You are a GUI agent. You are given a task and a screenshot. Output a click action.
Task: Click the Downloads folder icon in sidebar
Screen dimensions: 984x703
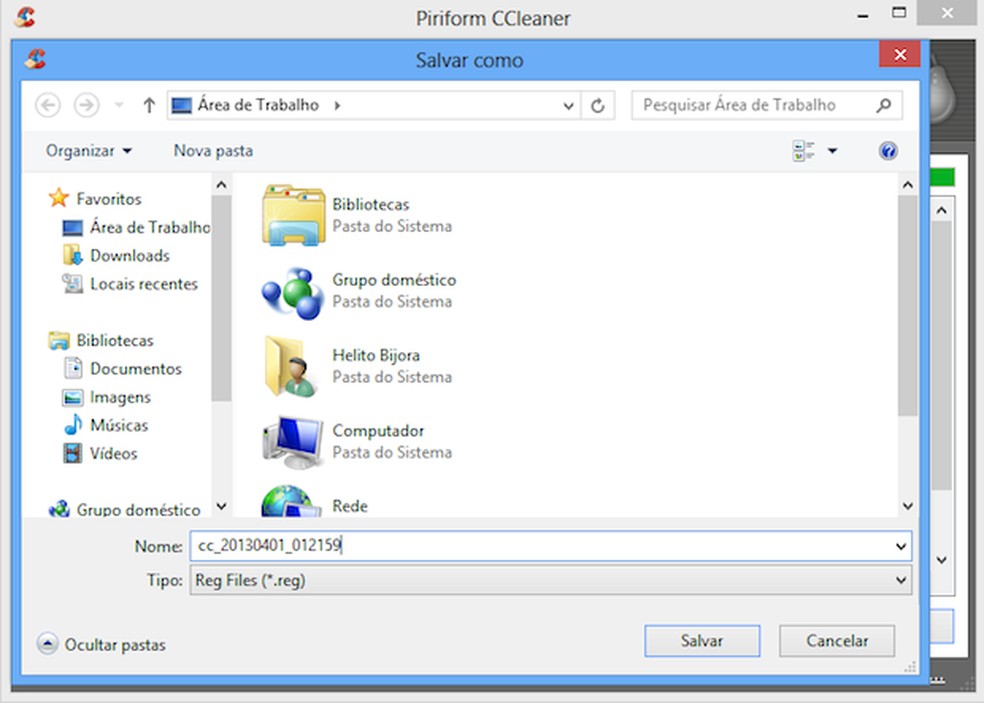(x=72, y=255)
